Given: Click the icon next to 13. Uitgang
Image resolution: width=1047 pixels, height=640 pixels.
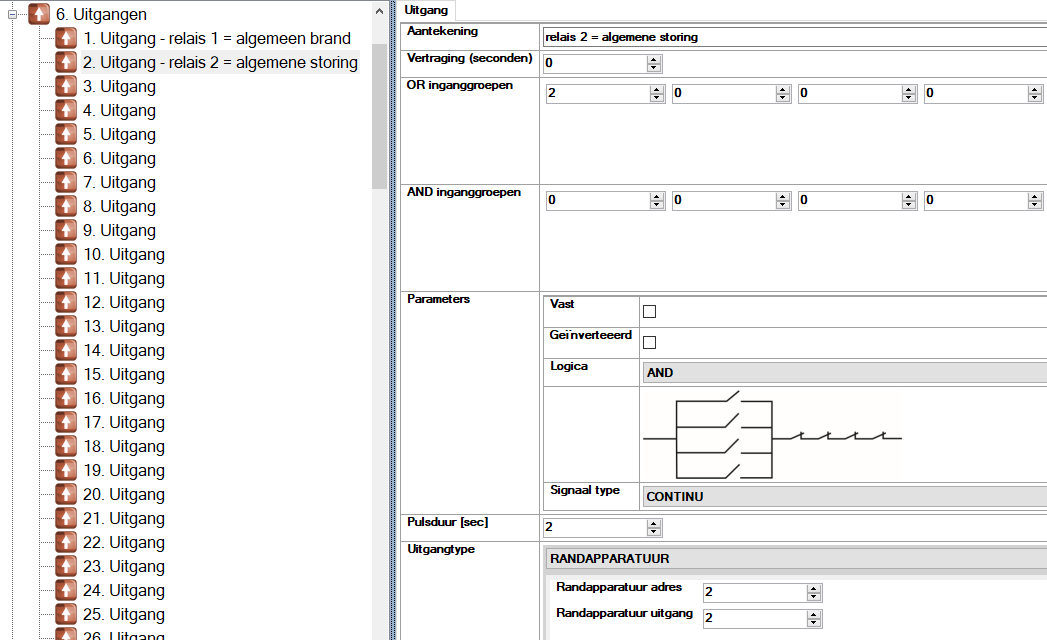Looking at the screenshot, I should (66, 327).
